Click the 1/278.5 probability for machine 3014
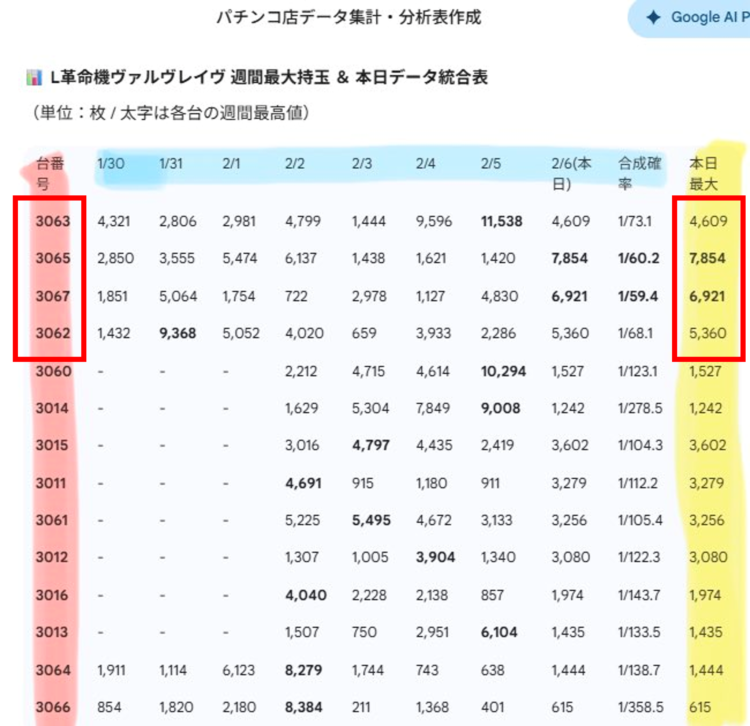Screen dimensions: 750x726 coord(641,408)
